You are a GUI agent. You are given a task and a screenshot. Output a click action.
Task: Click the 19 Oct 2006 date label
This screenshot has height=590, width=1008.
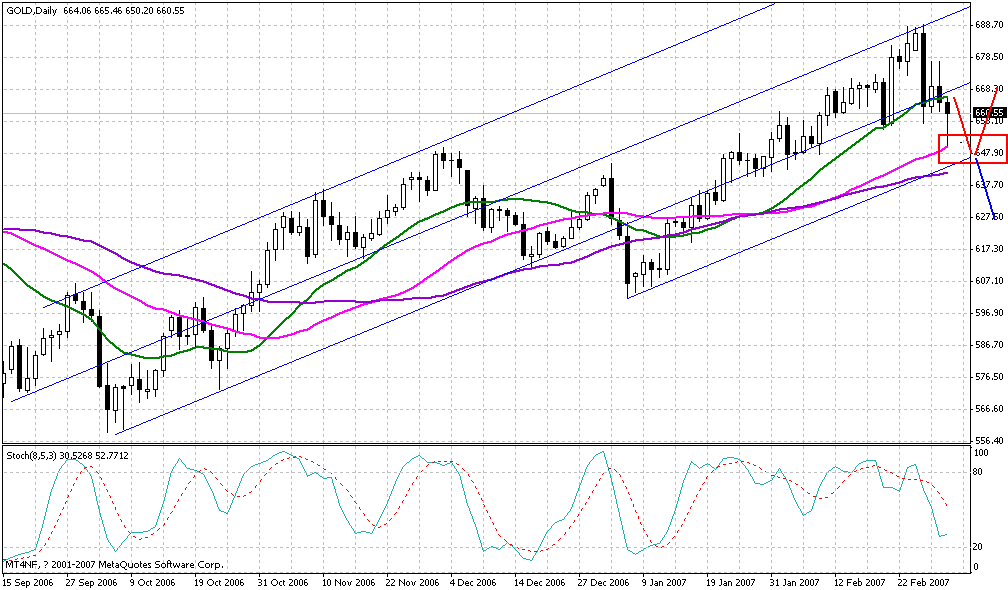pos(219,582)
